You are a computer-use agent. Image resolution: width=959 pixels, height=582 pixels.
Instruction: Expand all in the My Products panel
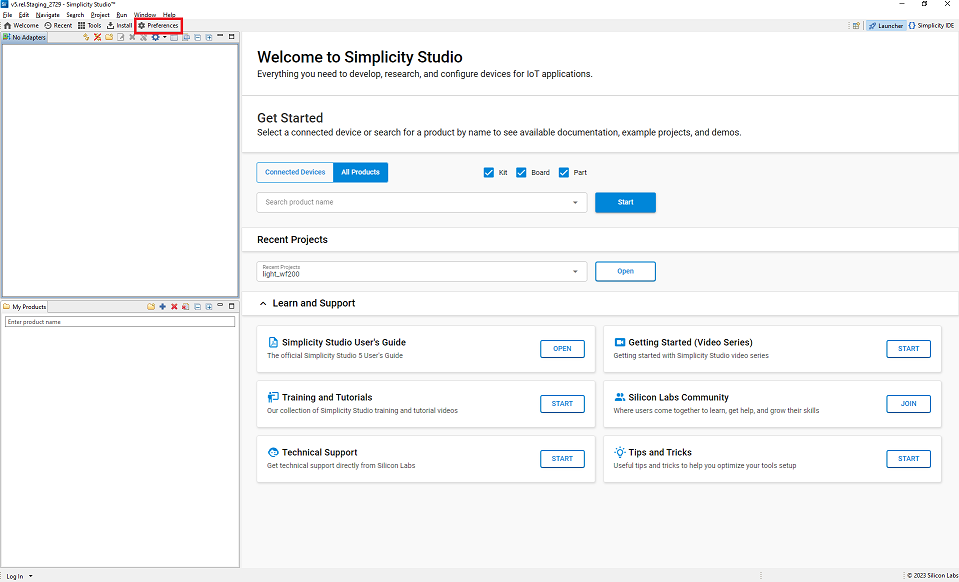click(x=209, y=306)
